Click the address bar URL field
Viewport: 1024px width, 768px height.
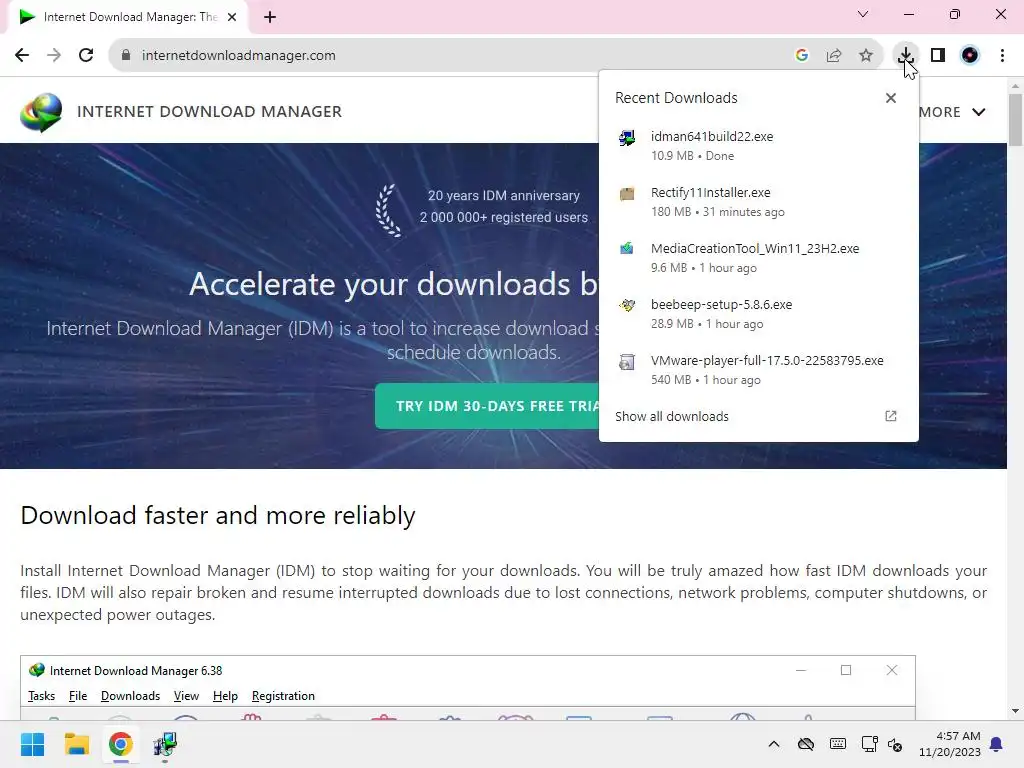coord(457,56)
